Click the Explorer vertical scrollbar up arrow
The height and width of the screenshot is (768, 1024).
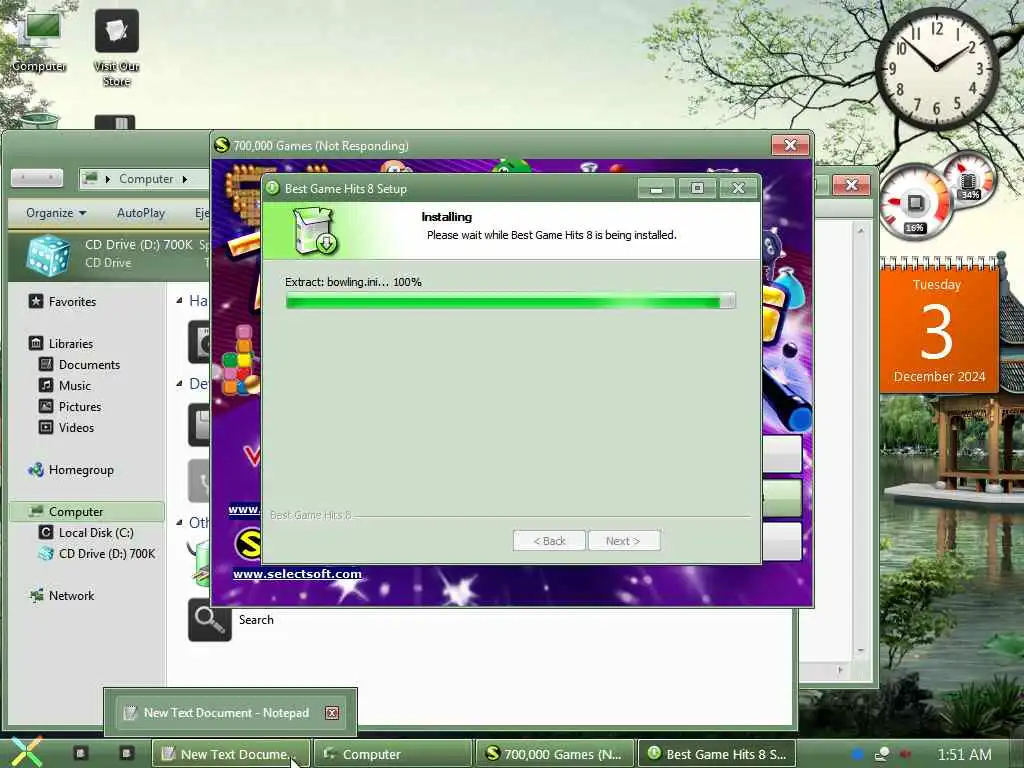coord(860,231)
